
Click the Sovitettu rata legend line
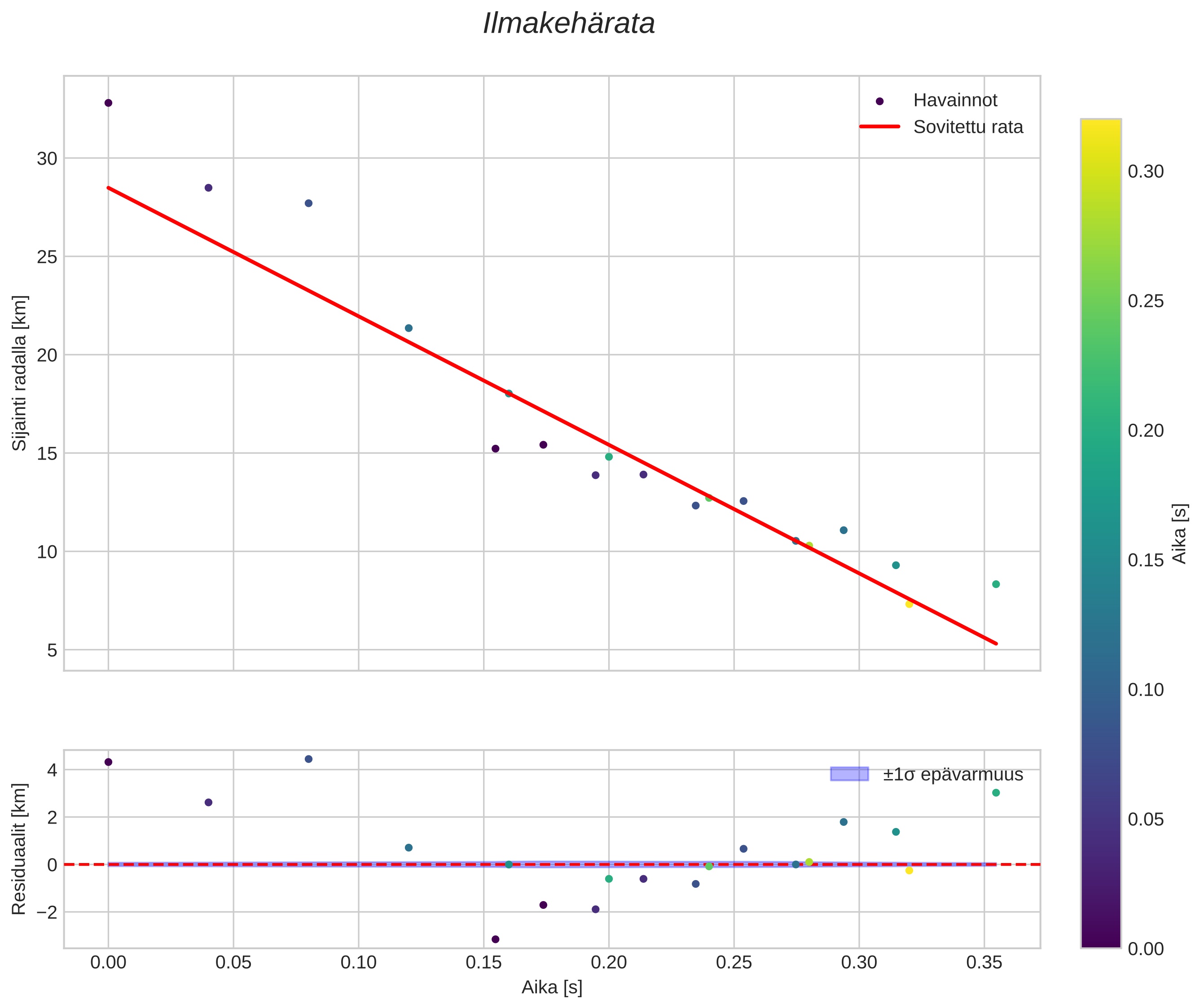[x=879, y=127]
